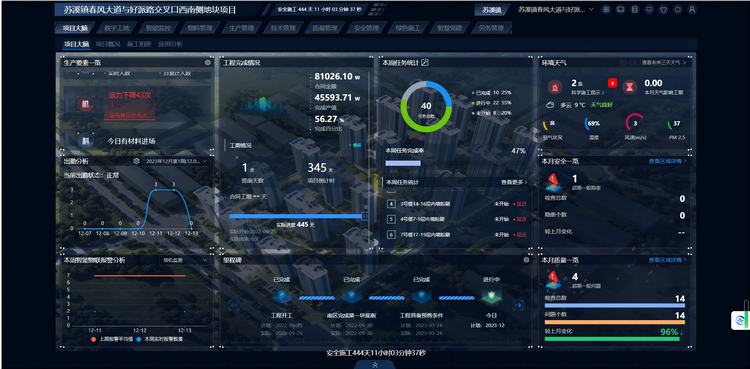Click the red alarm light icon in 环境天气
Viewport: 750px width, 369px height.
tap(555, 87)
